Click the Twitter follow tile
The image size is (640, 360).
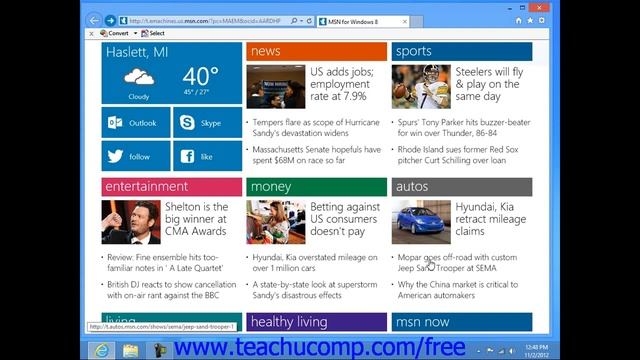click(136, 156)
